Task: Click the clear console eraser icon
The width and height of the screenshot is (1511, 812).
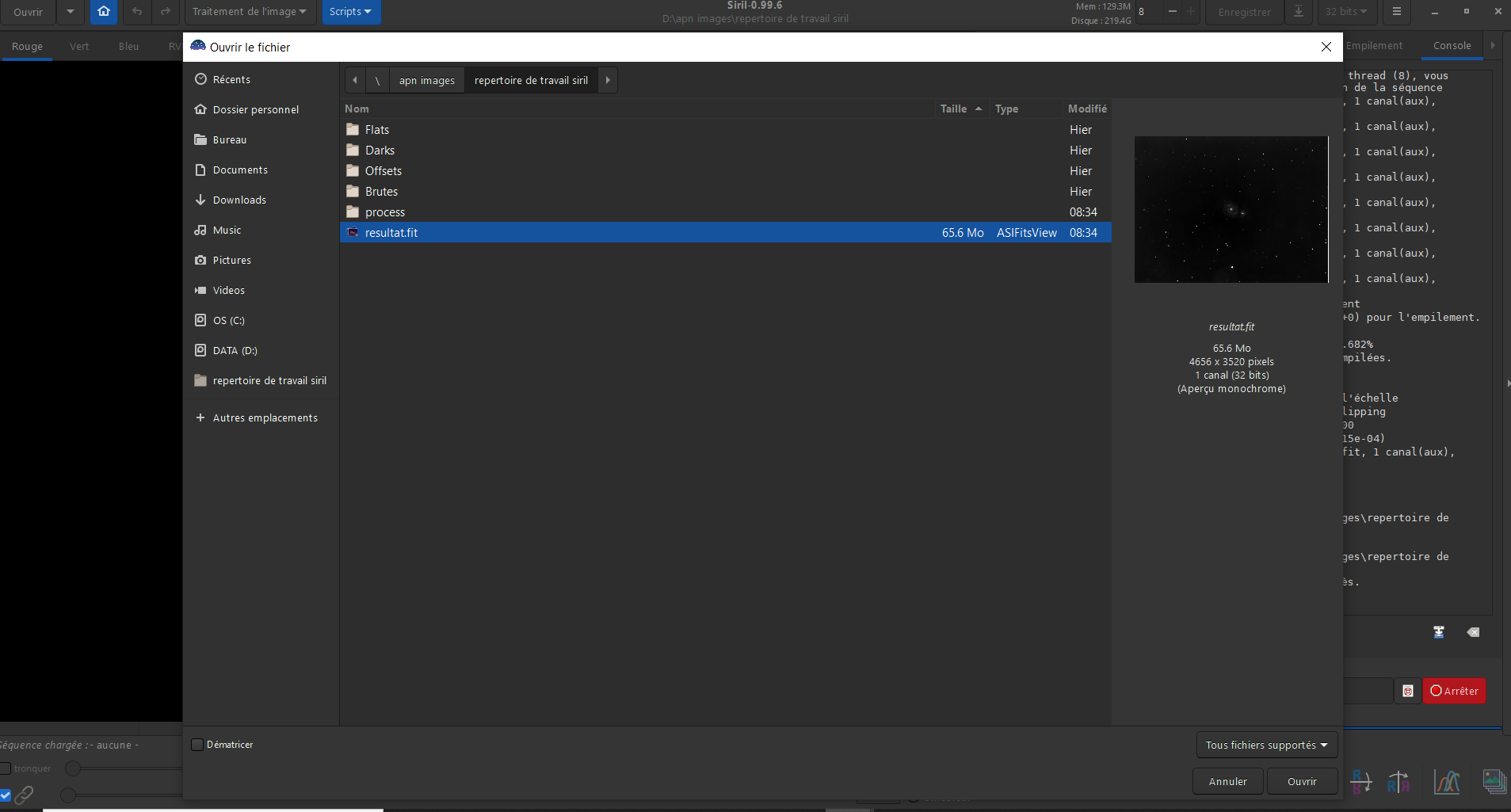Action: [1472, 631]
